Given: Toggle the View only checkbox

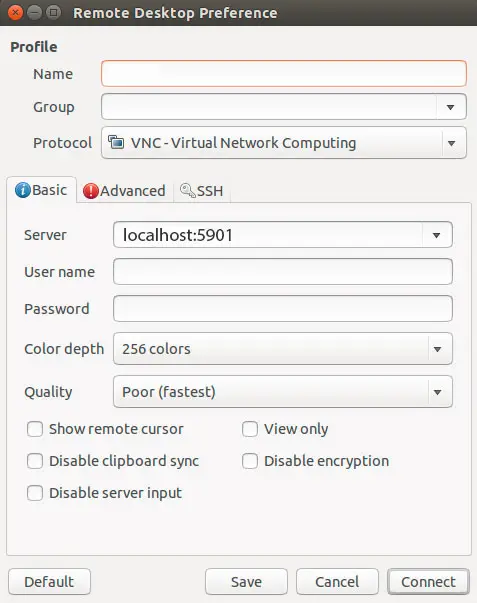Looking at the screenshot, I should pos(250,429).
